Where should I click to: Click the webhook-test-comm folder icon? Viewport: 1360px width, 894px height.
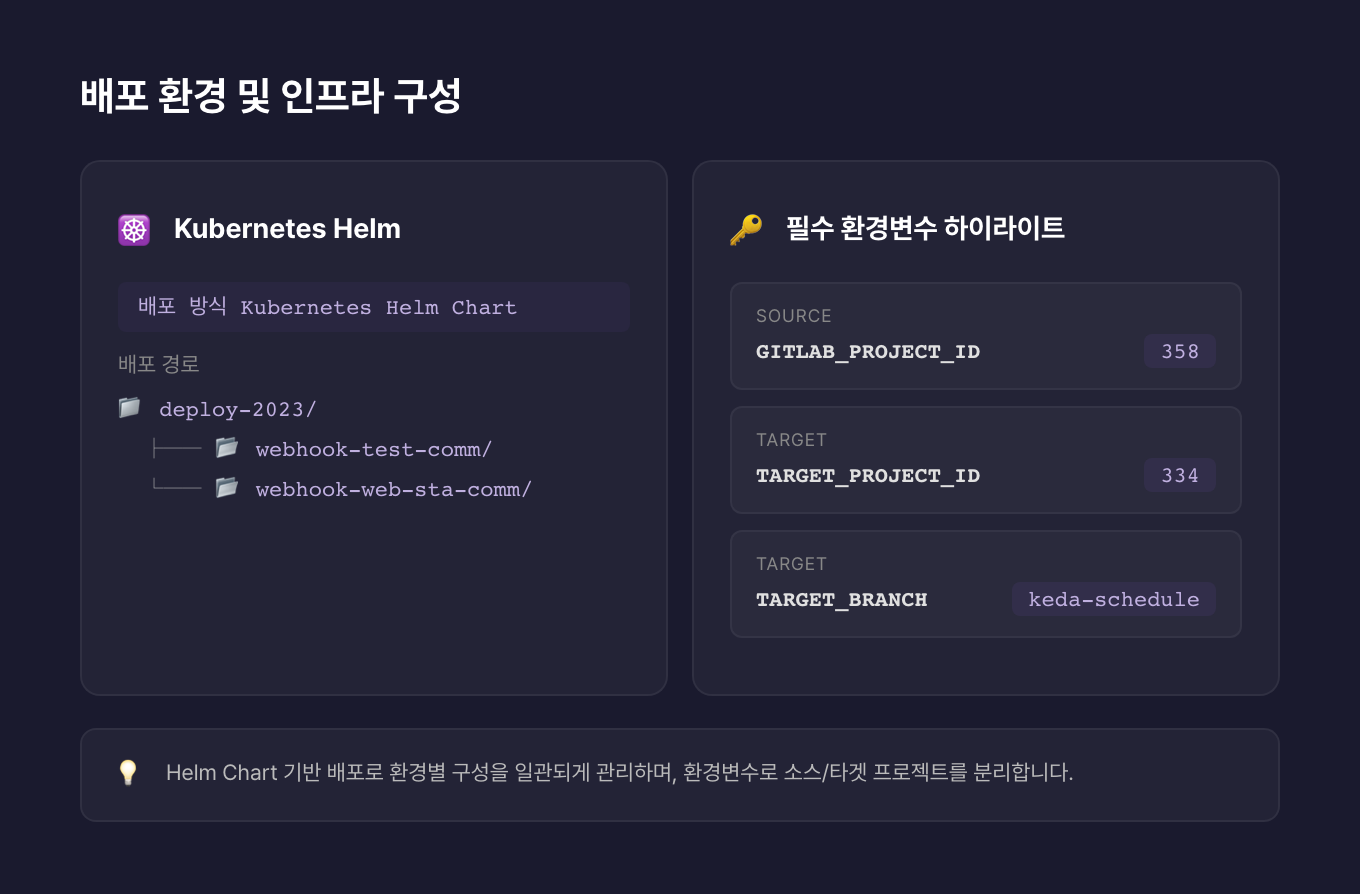coord(227,448)
